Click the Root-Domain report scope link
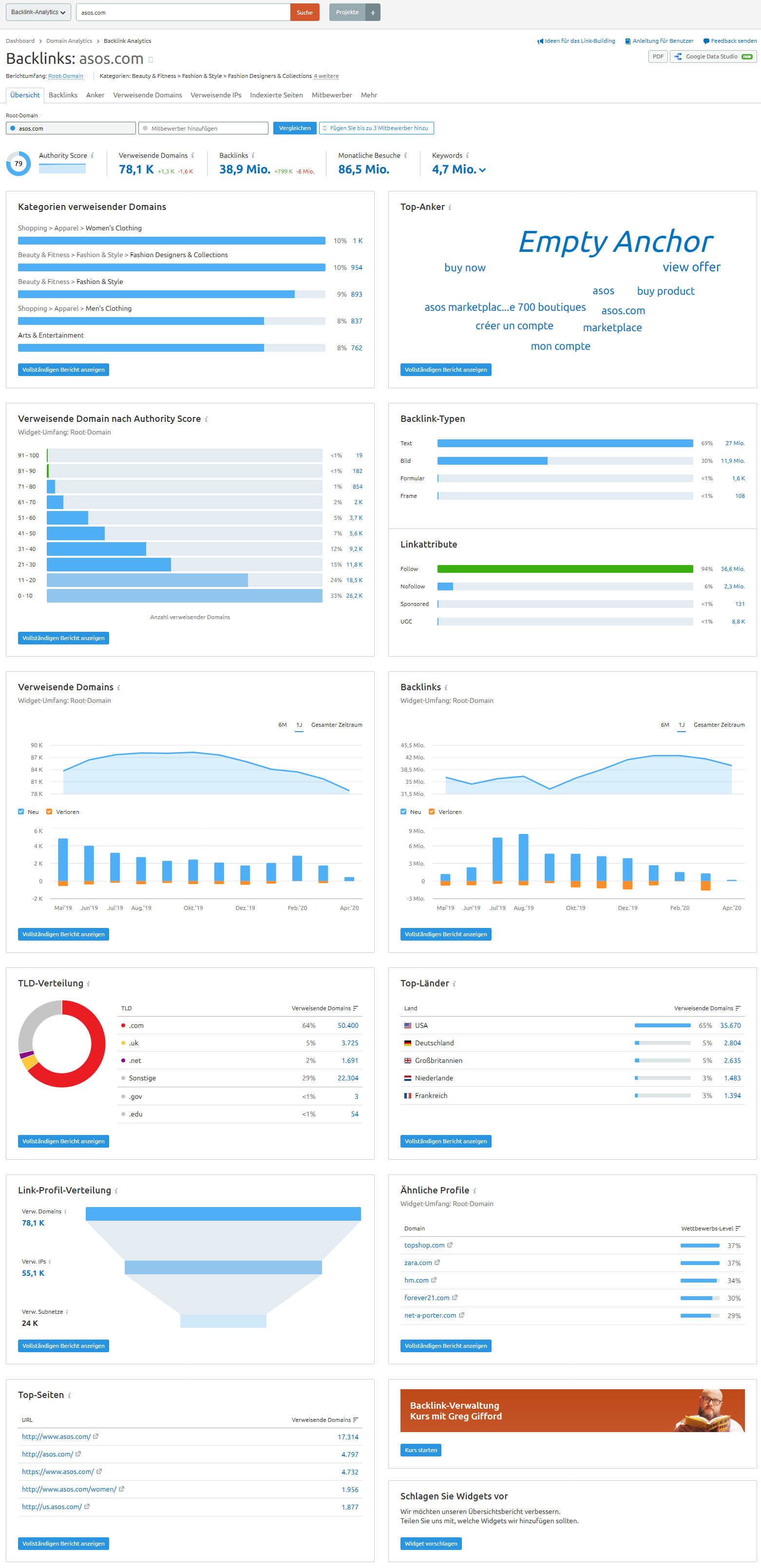Viewport: 761px width, 1568px height. [66, 76]
